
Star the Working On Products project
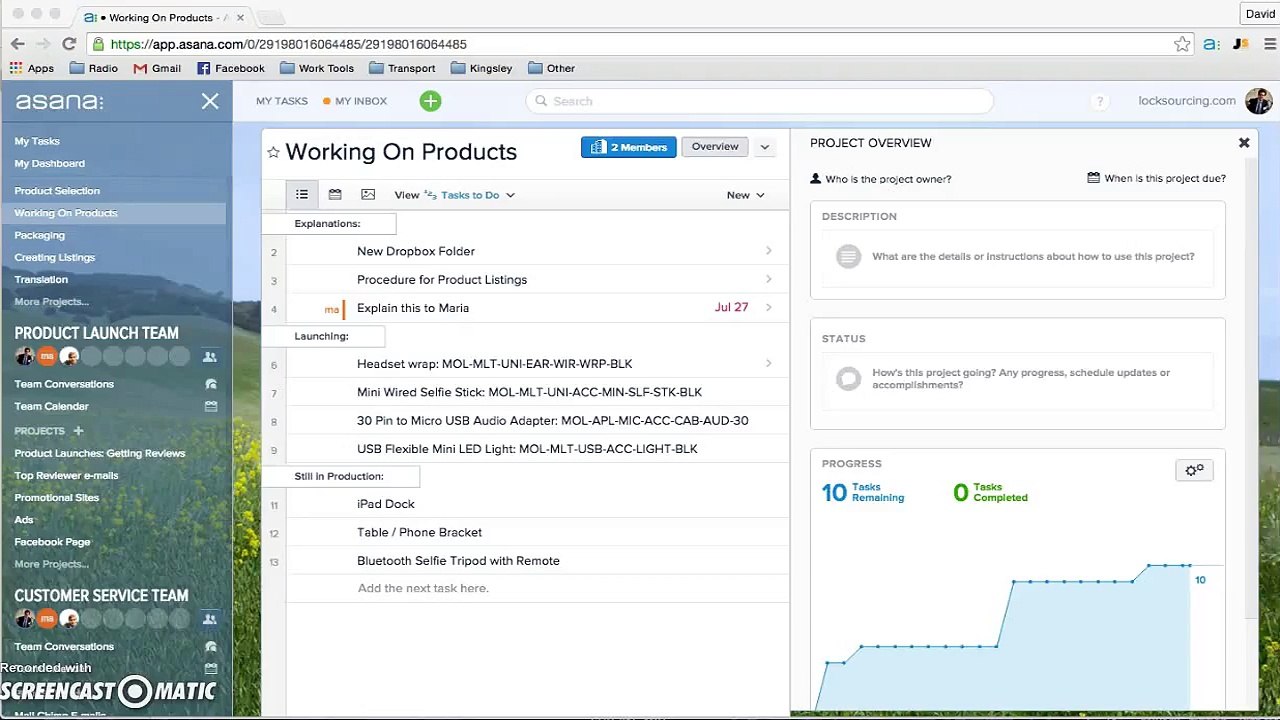point(273,152)
